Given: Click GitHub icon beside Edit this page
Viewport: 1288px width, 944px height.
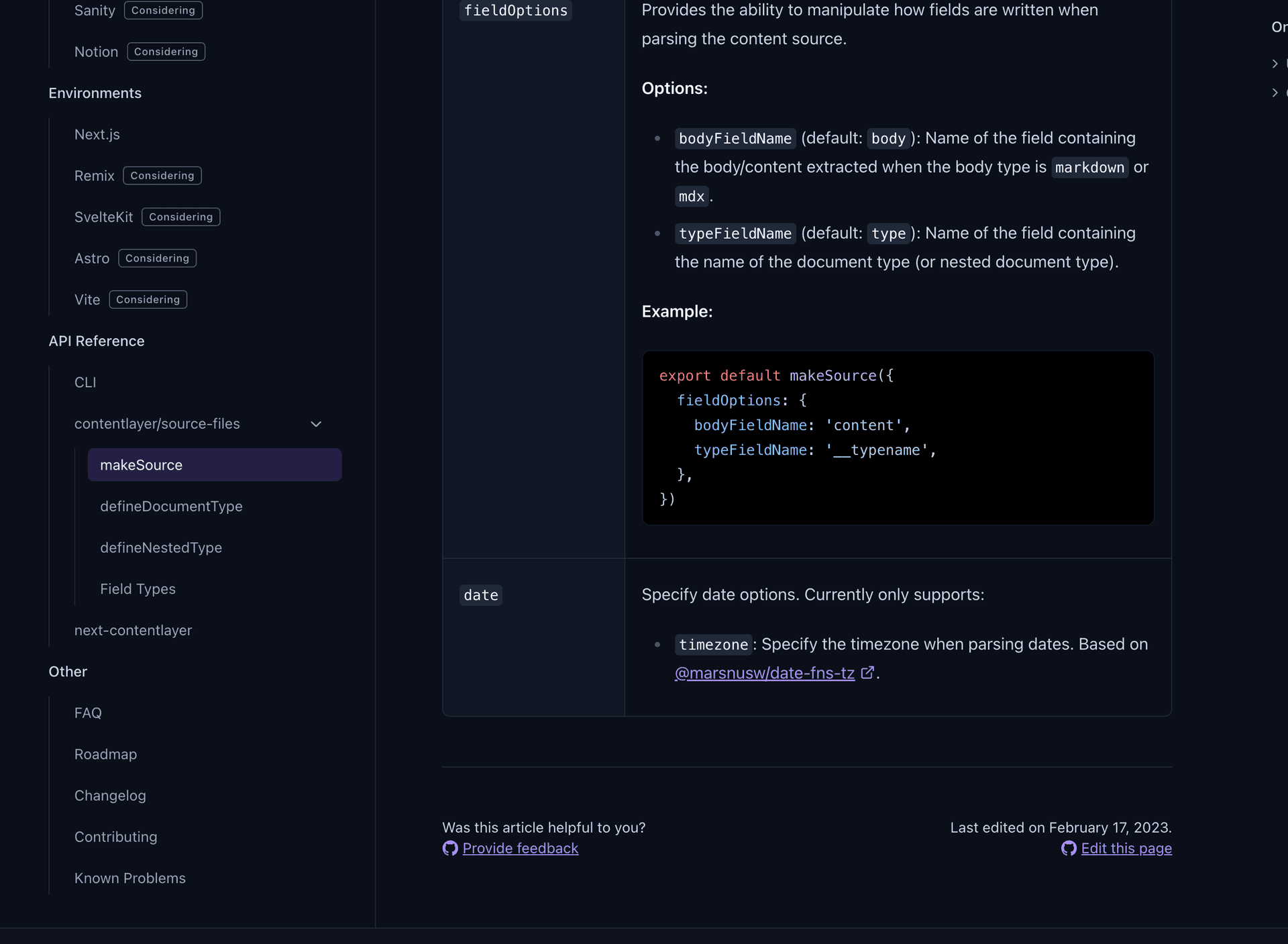Looking at the screenshot, I should pos(1069,848).
